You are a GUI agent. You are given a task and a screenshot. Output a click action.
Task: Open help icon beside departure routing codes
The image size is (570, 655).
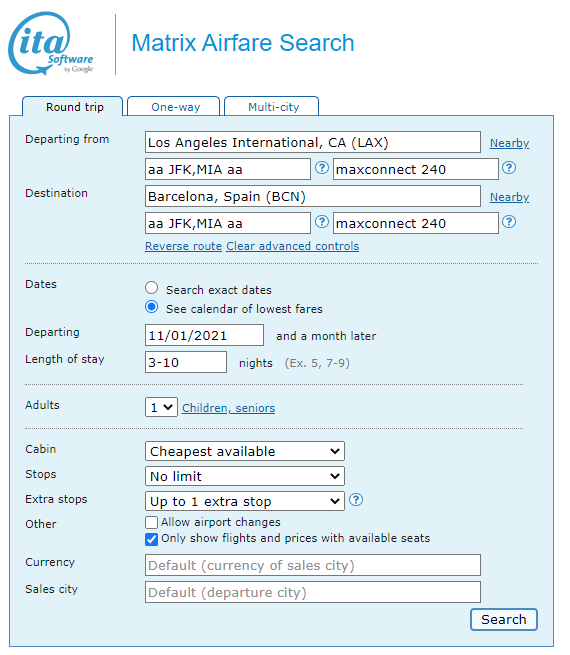click(x=322, y=168)
